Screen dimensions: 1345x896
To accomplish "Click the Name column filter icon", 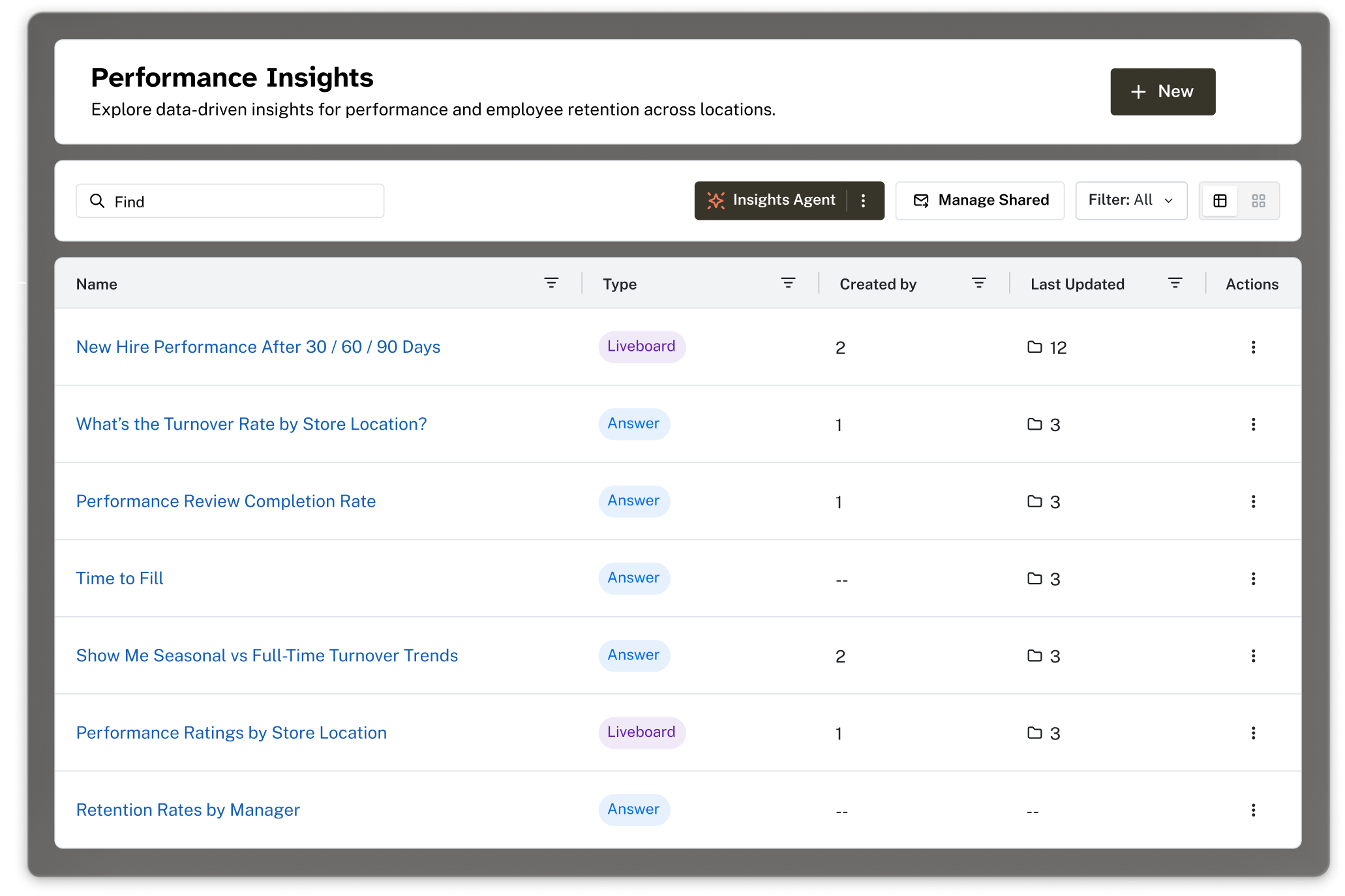I will [x=551, y=283].
